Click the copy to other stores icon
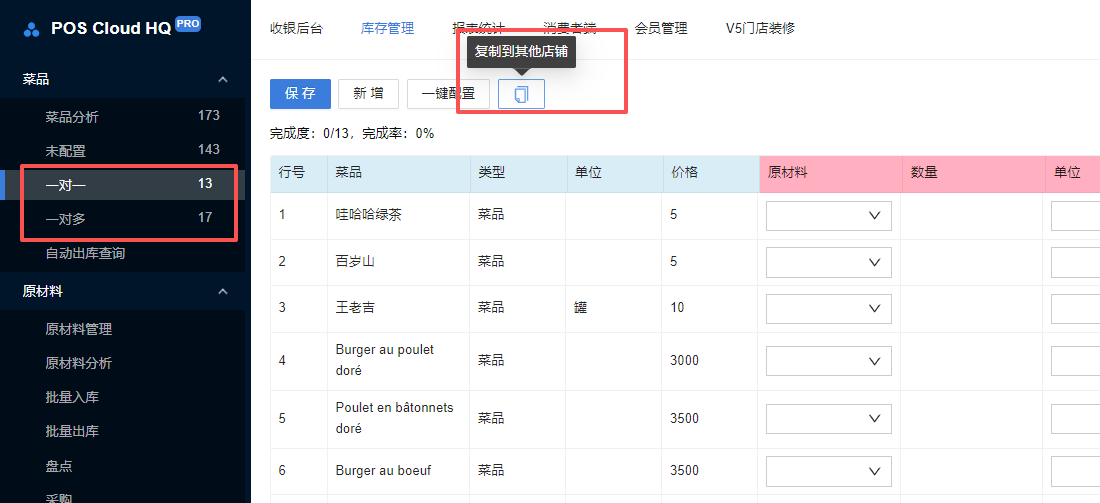 (521, 94)
